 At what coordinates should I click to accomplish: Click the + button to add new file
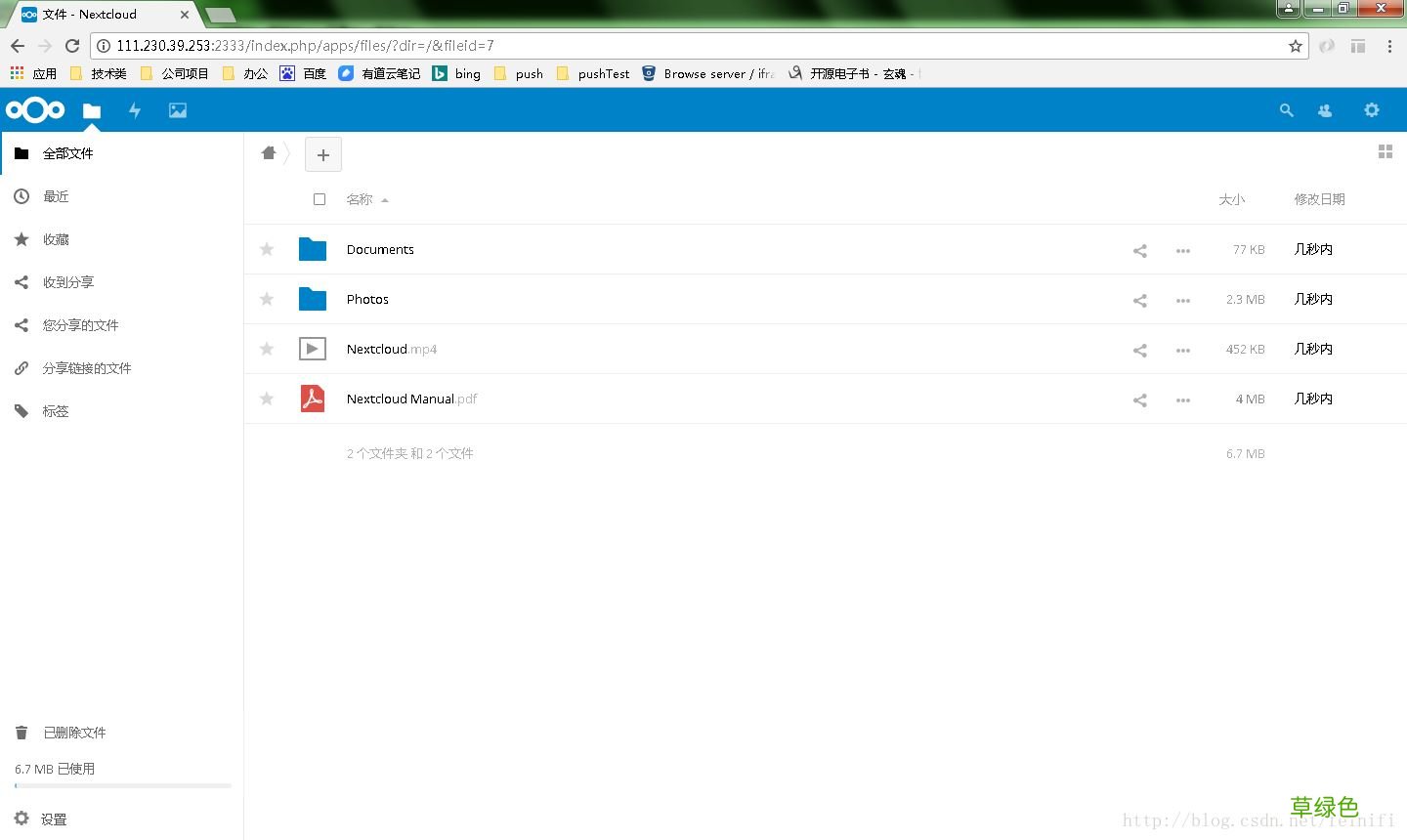tap(323, 154)
